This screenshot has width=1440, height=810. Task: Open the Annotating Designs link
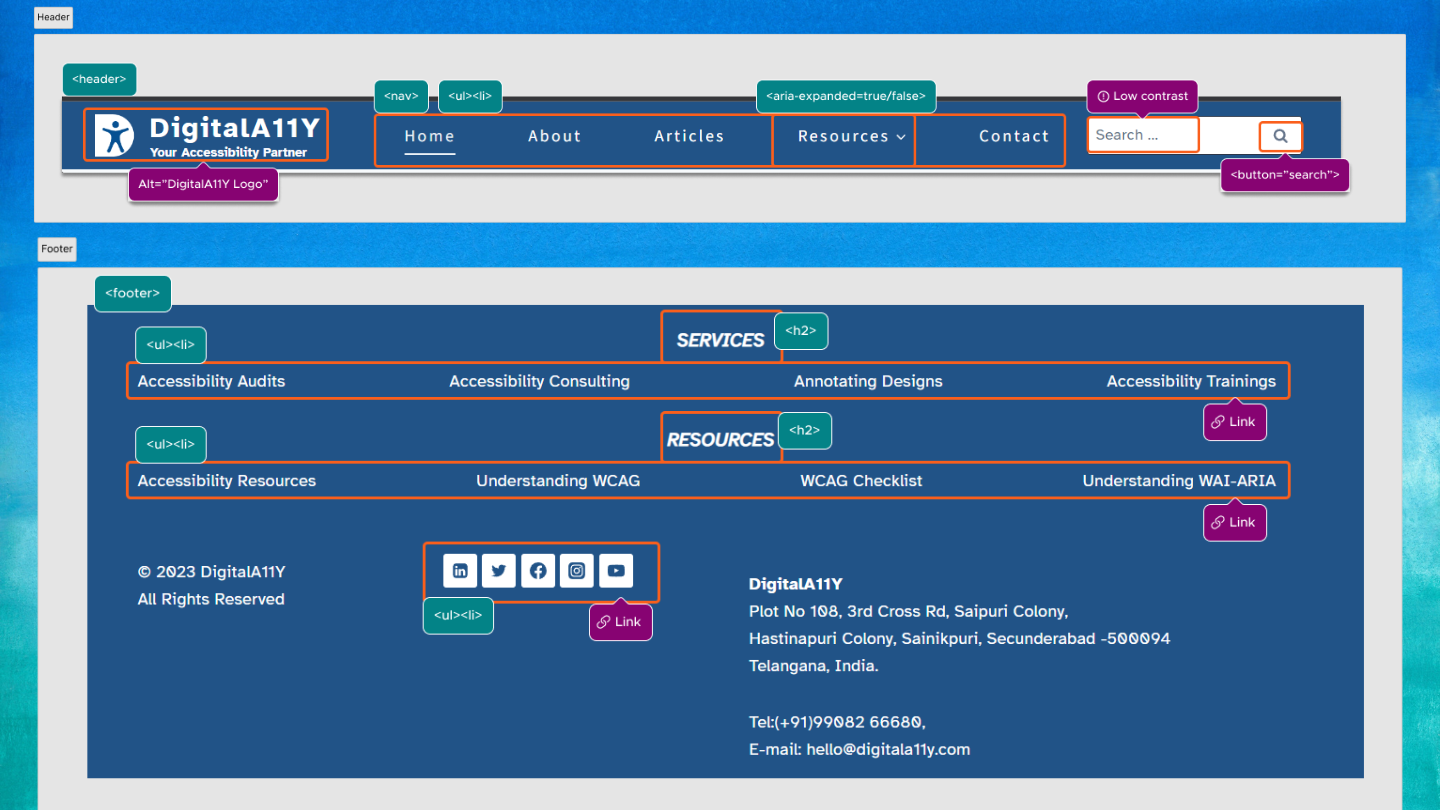868,381
